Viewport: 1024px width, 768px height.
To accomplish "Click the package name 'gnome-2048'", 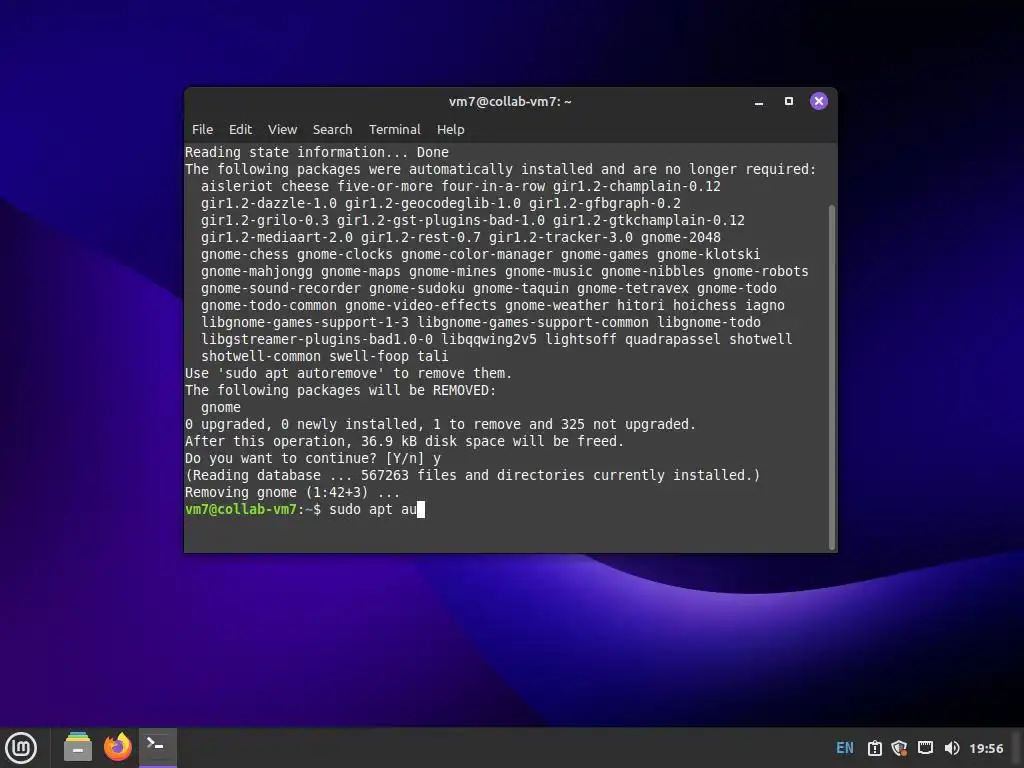I will 680,237.
